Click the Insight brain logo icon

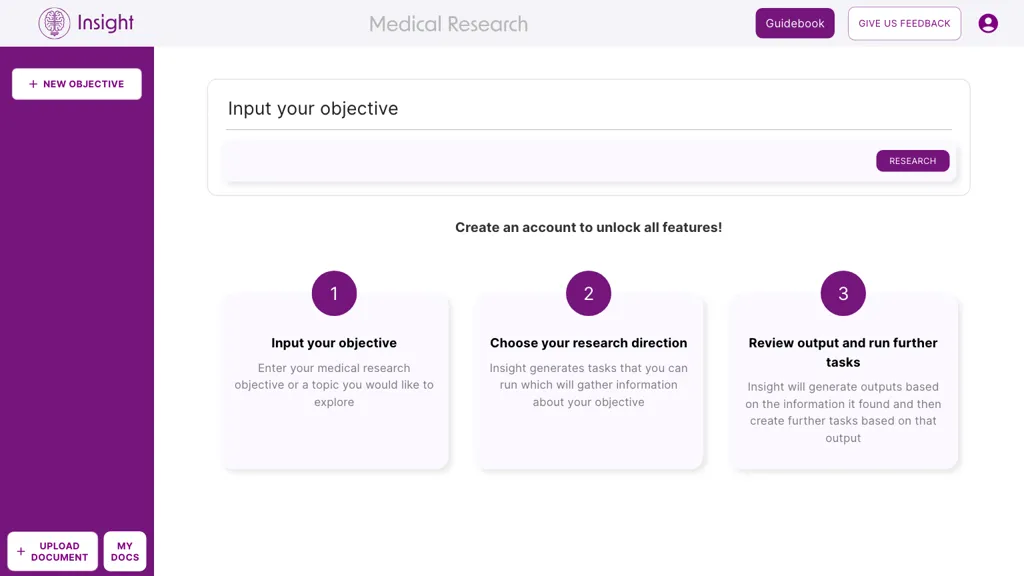[52, 22]
